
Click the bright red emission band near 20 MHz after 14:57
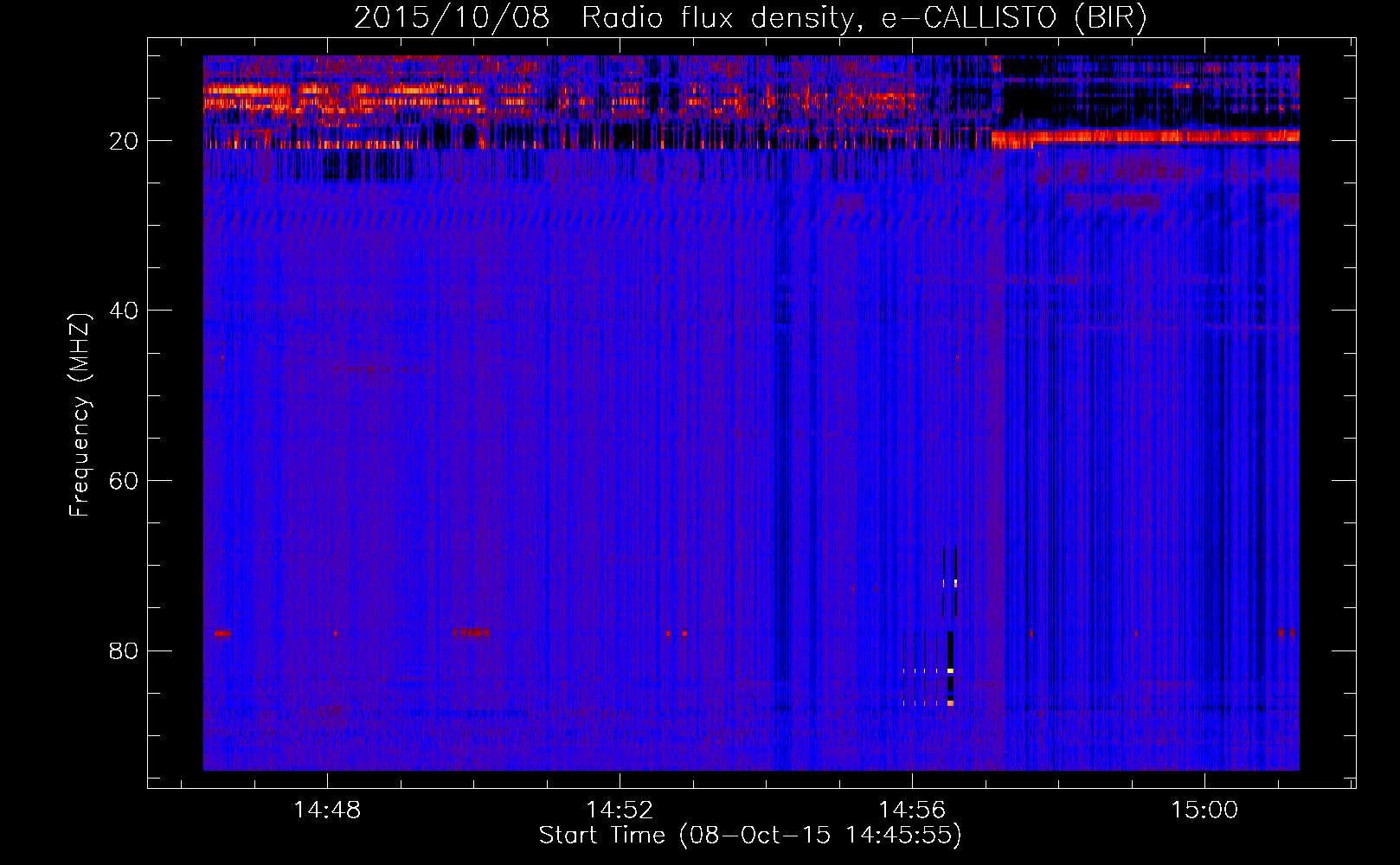[x=1145, y=137]
